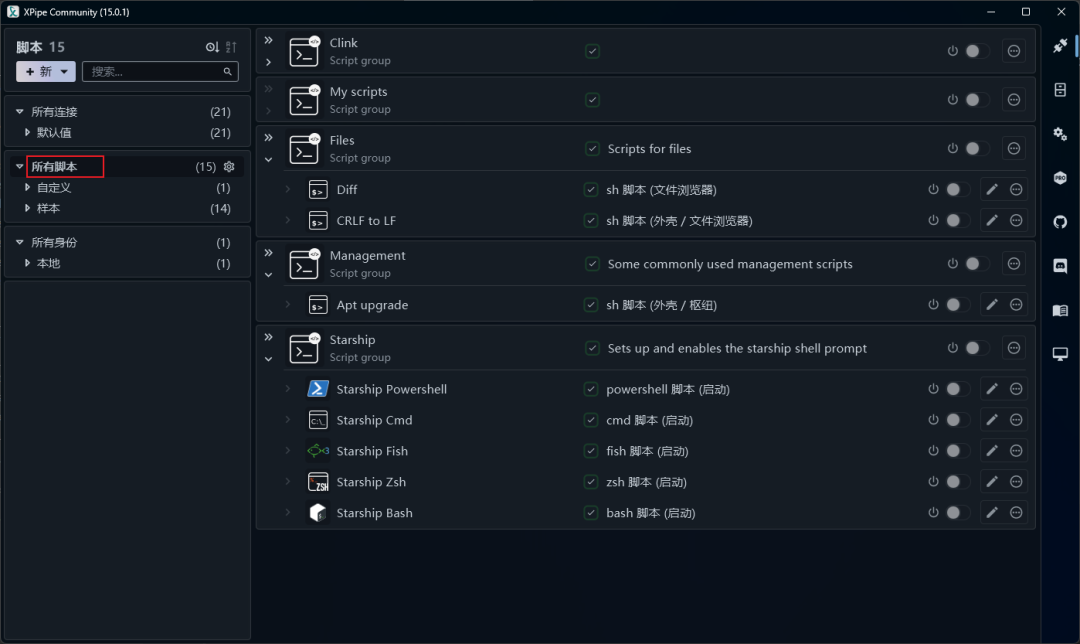This screenshot has height=644, width=1080.
Task: Select 自定义 in the category tree
Action: (x=54, y=187)
